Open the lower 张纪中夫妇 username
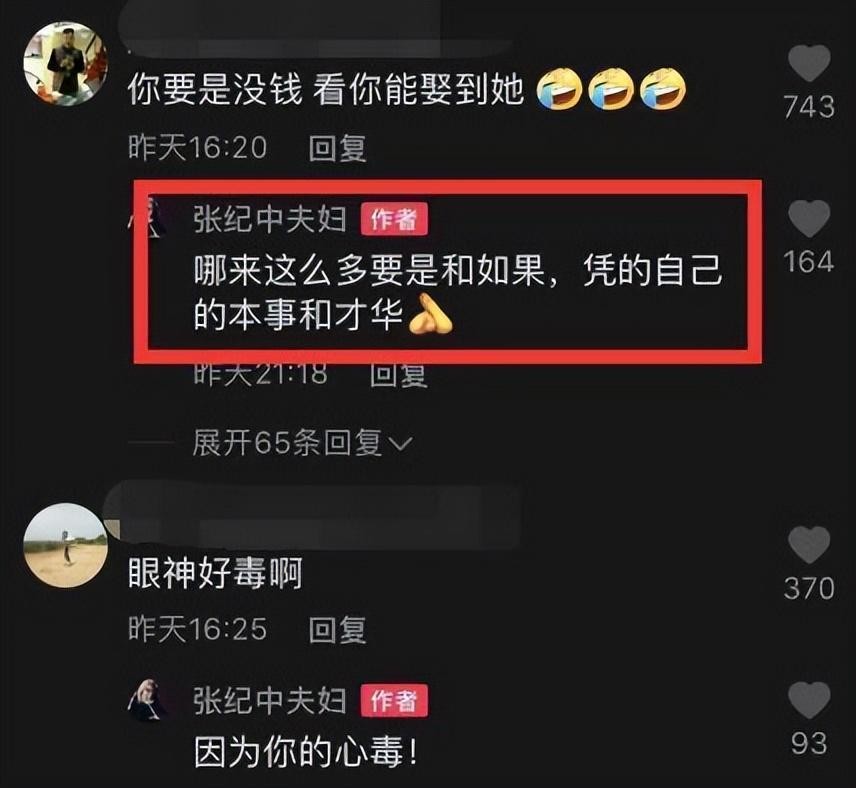The width and height of the screenshot is (856, 788). (270, 701)
